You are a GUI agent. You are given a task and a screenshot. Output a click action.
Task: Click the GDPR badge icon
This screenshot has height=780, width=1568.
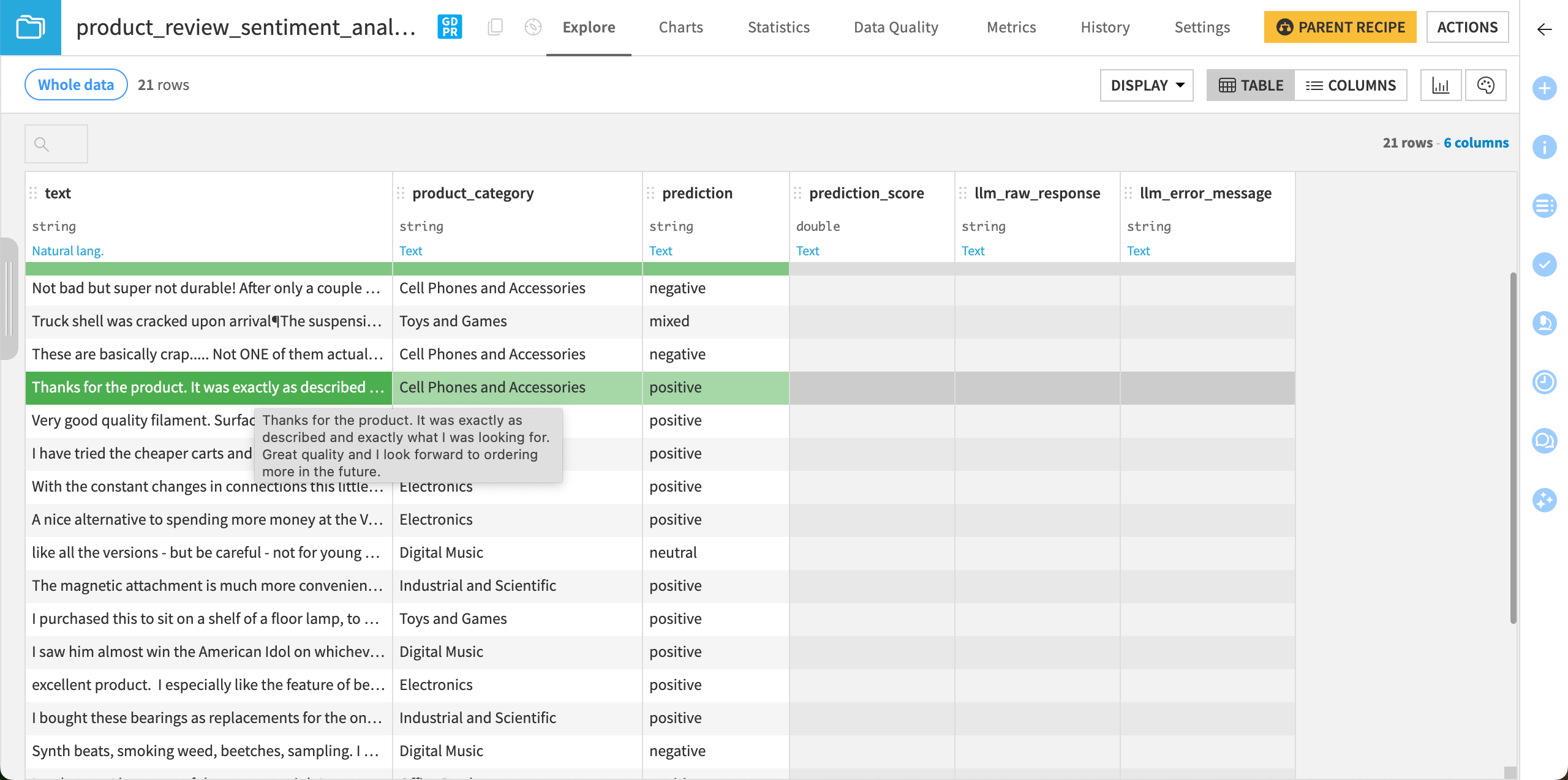450,27
